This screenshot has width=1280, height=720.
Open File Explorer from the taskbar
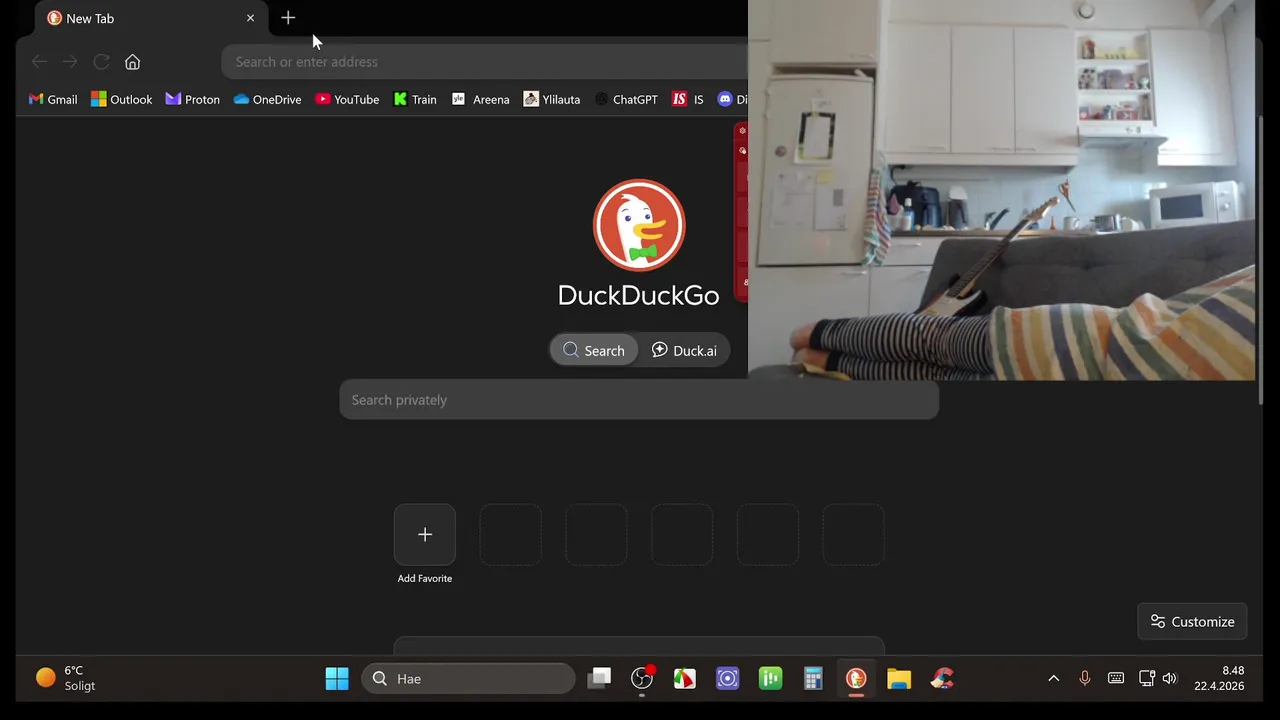click(899, 678)
